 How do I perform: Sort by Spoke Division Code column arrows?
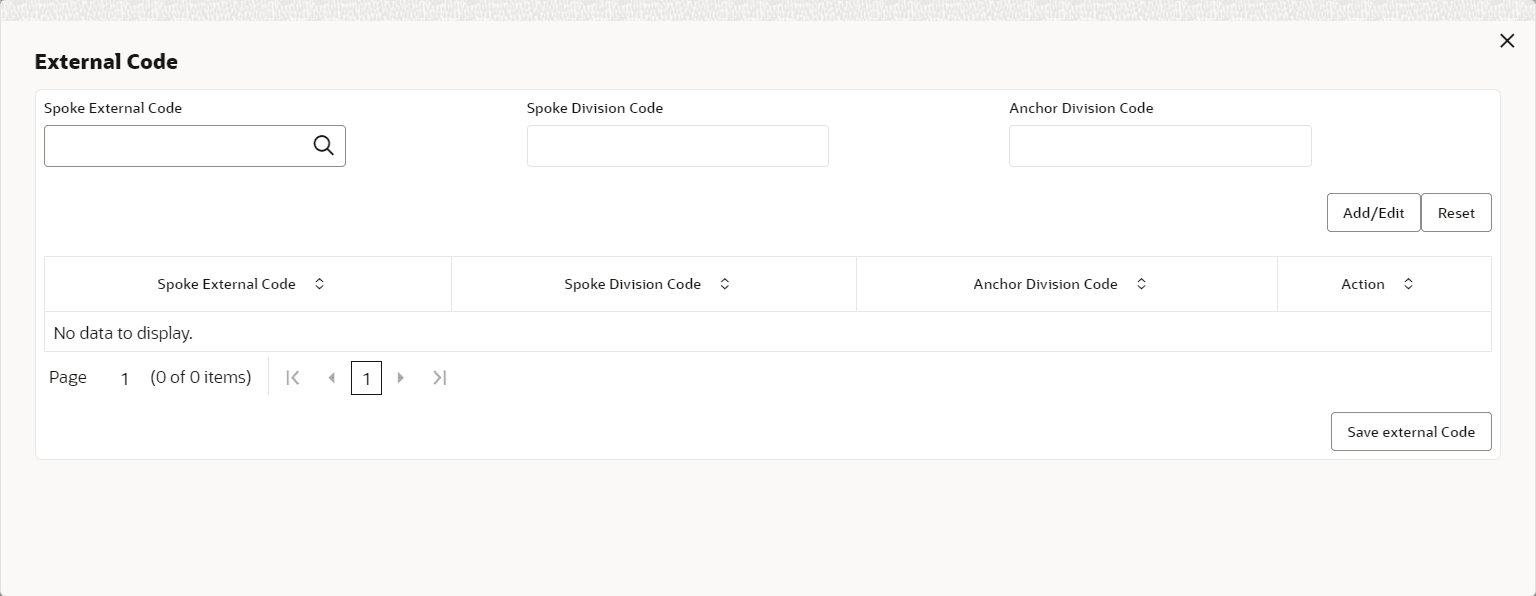(725, 284)
